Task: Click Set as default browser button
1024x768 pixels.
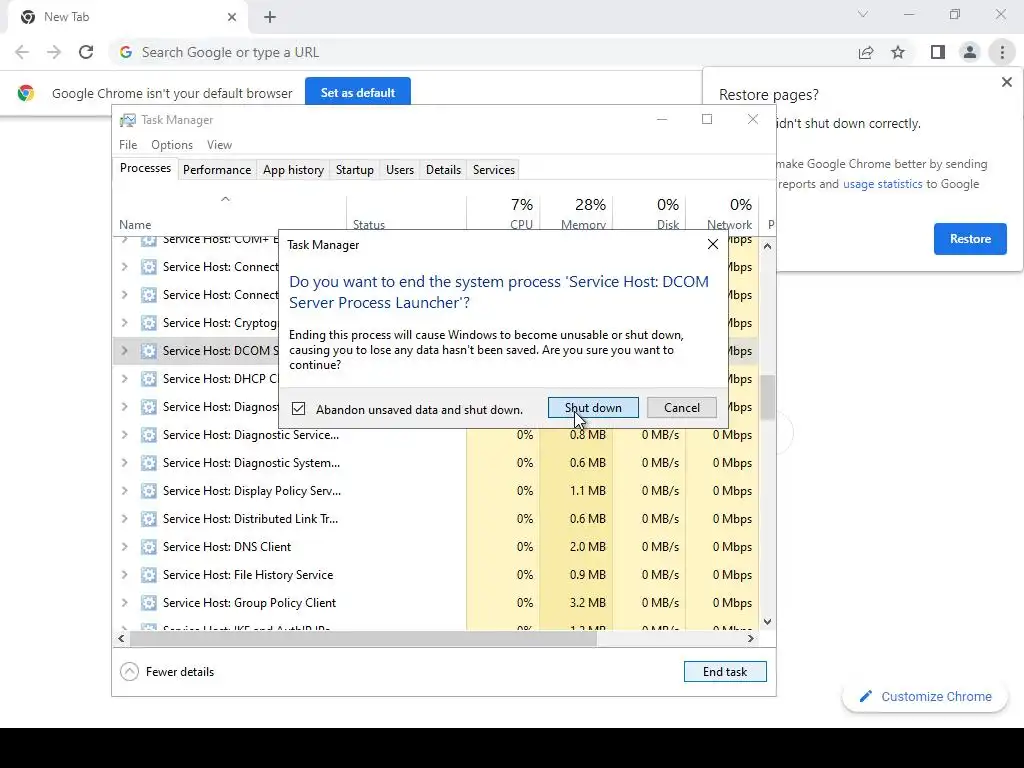Action: click(358, 93)
